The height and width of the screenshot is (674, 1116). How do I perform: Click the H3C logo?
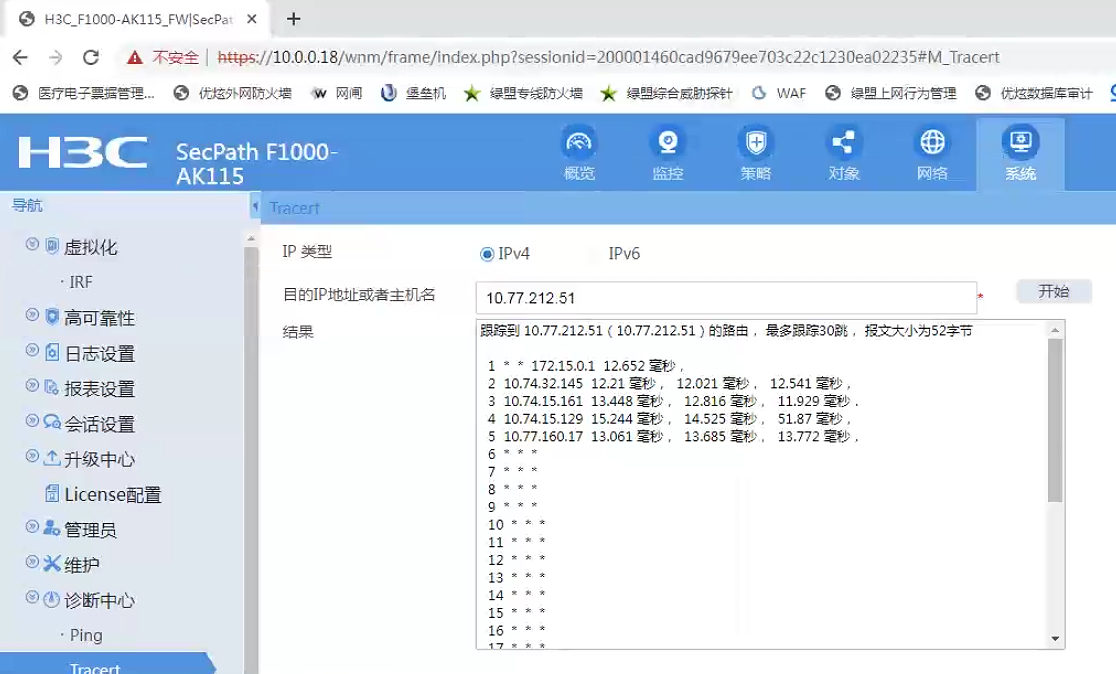[x=83, y=152]
